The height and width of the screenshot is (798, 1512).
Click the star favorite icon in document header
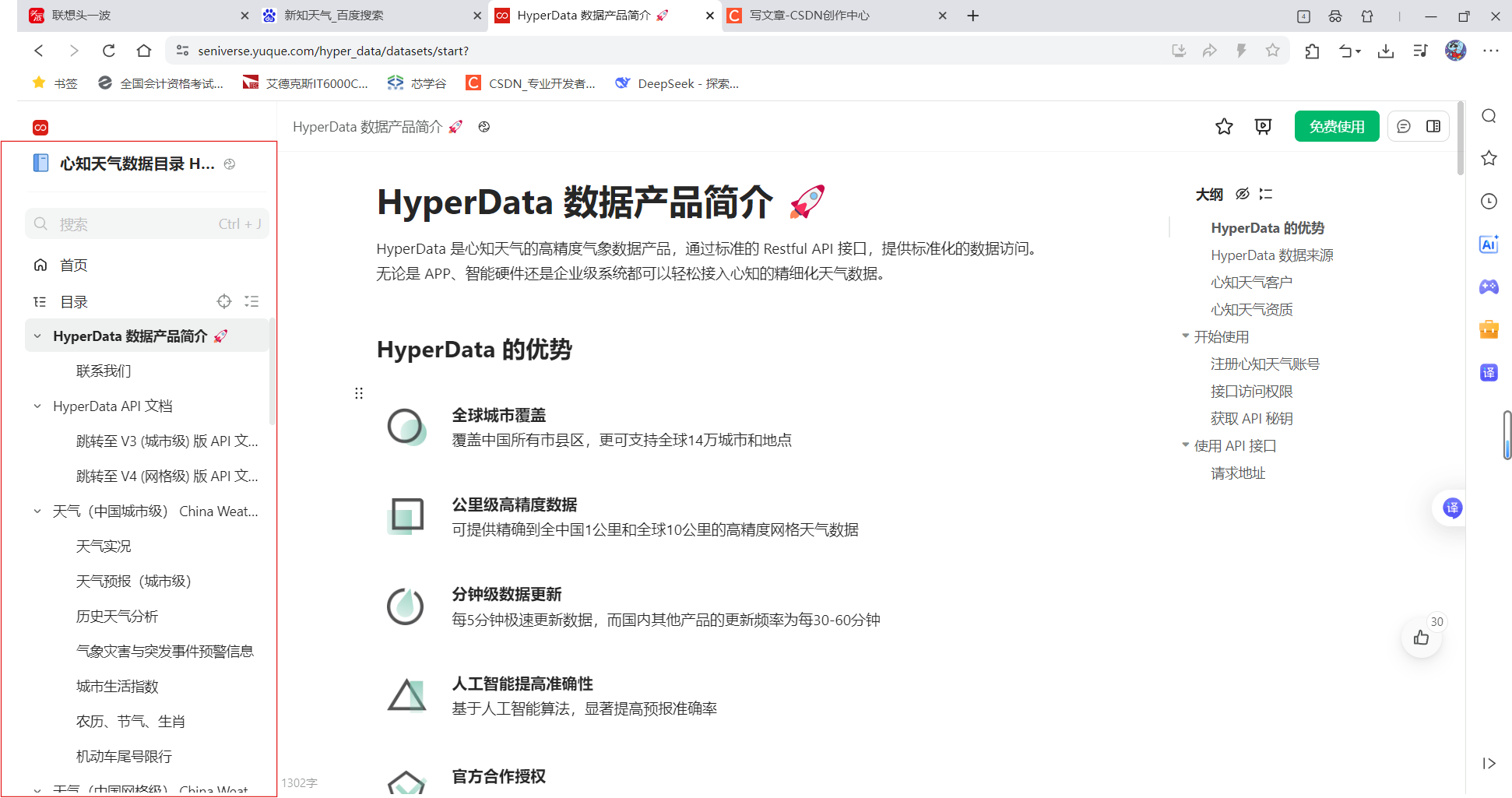point(1224,126)
